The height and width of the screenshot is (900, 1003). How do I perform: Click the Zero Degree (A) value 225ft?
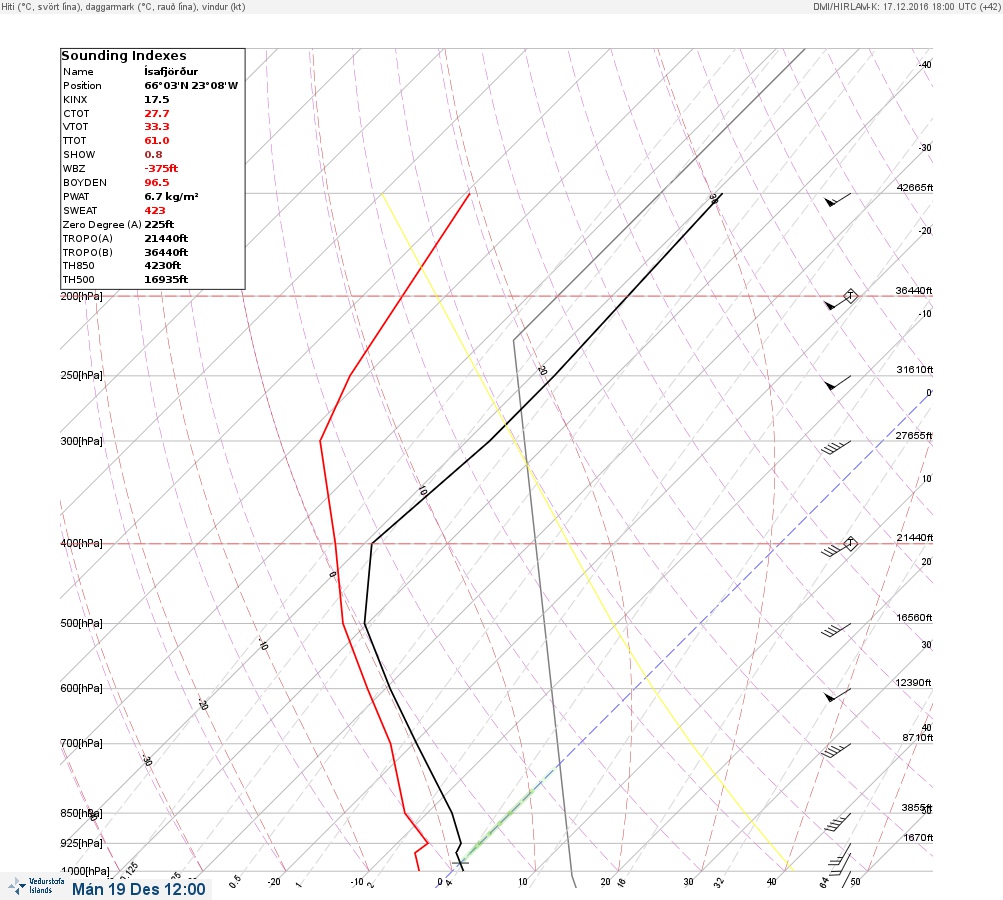159,225
